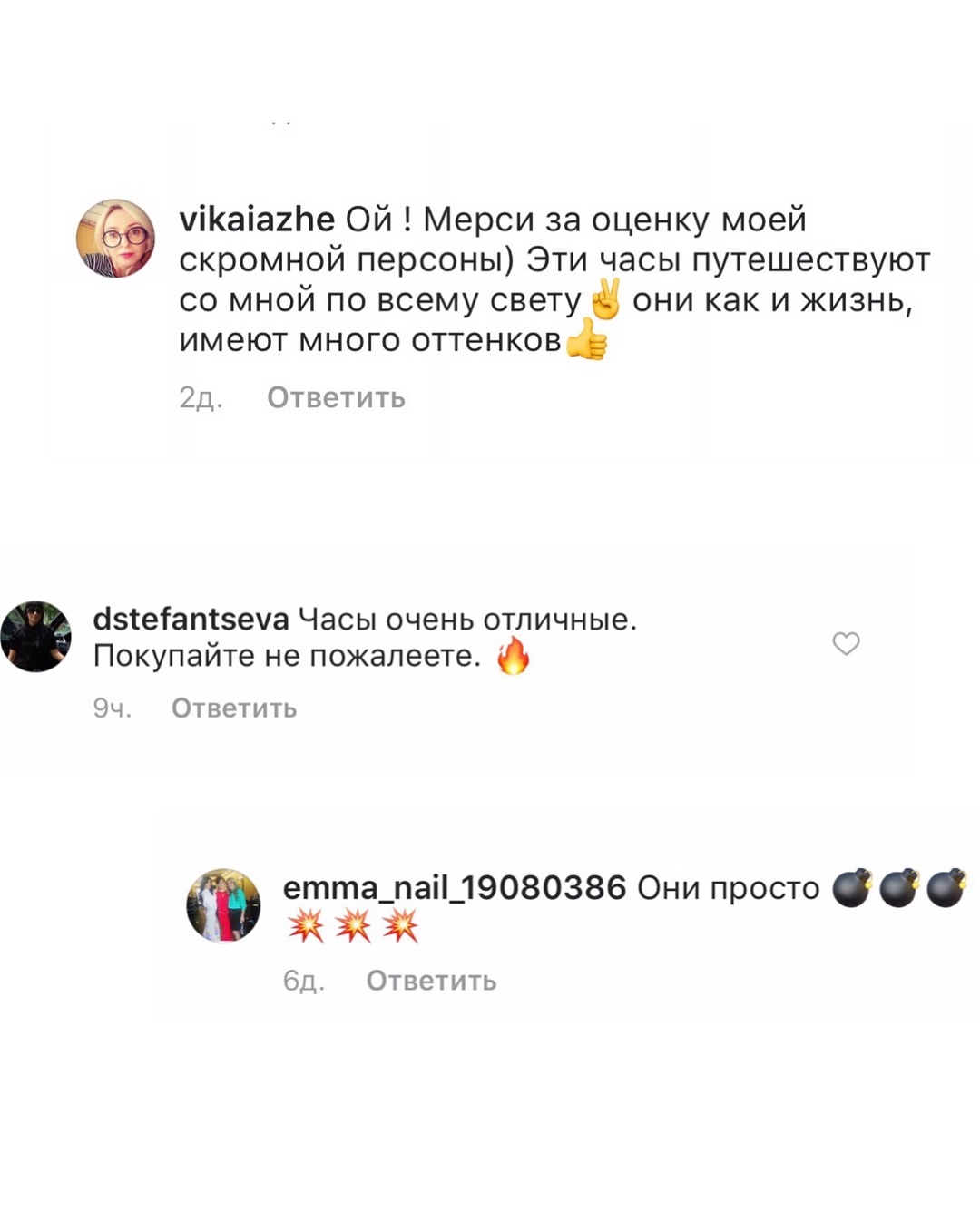Reply to dstefantseva's comment via Ответить
This screenshot has height=1221, width=980.
pyautogui.click(x=234, y=708)
